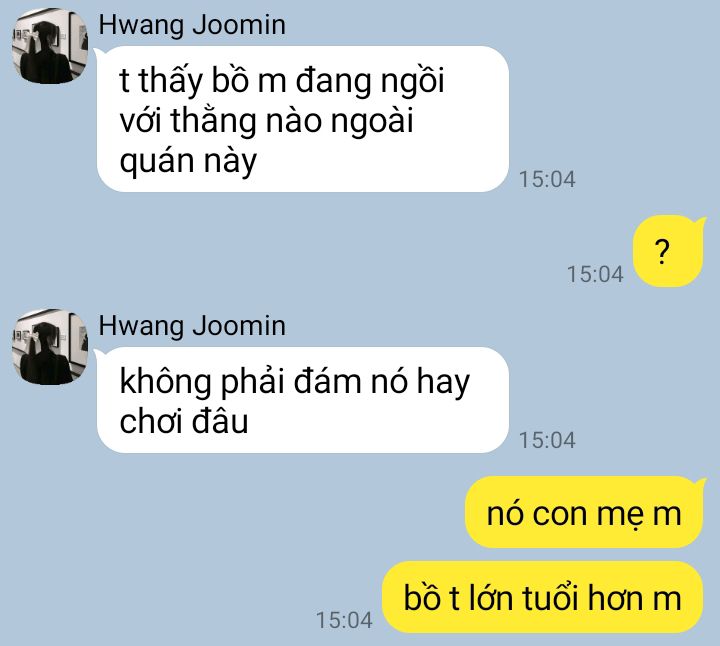This screenshot has height=646, width=720.
Task: Click the 15:04 timestamp next to "?"
Action: (x=595, y=274)
